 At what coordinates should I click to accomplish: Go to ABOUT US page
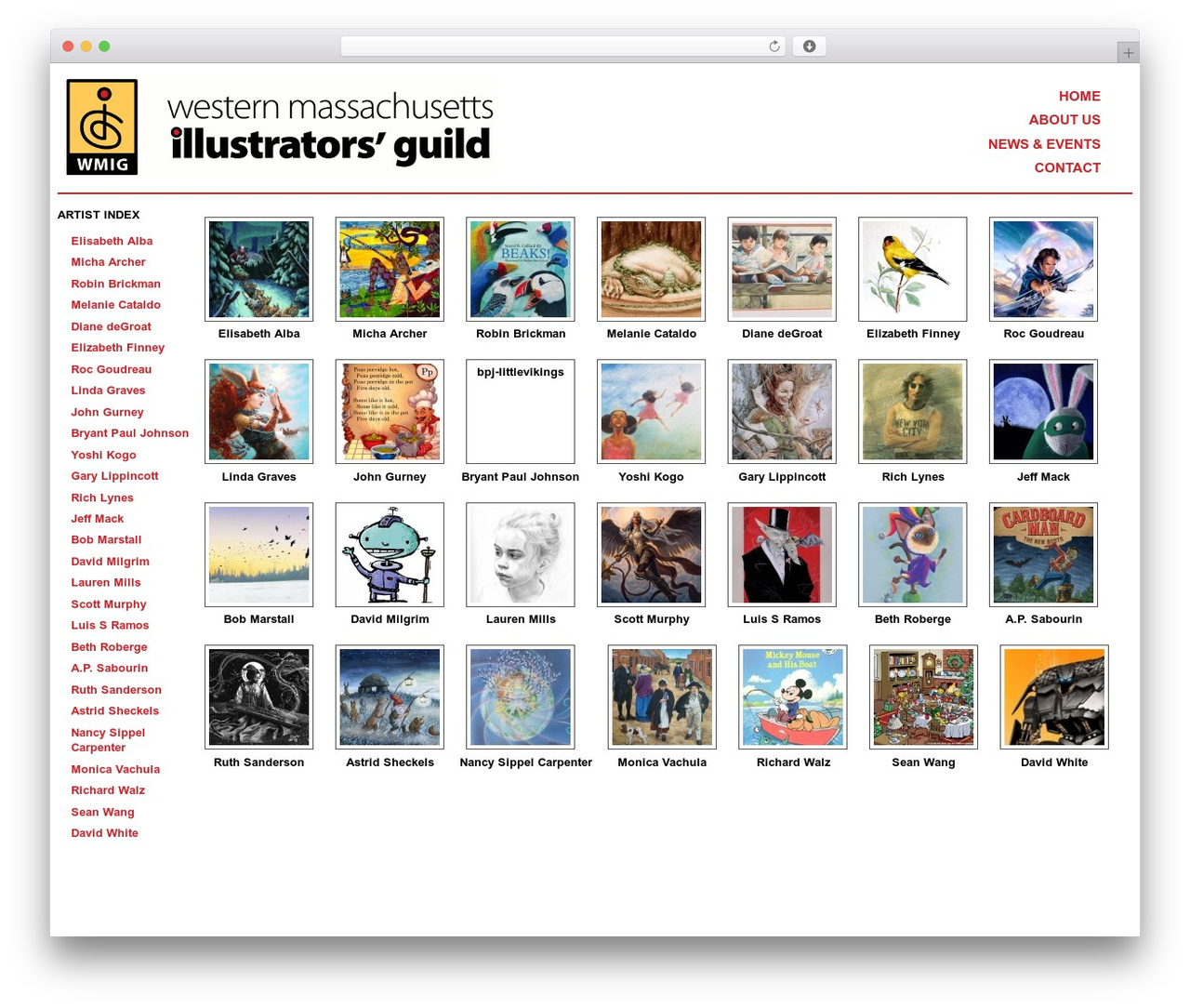point(1064,119)
